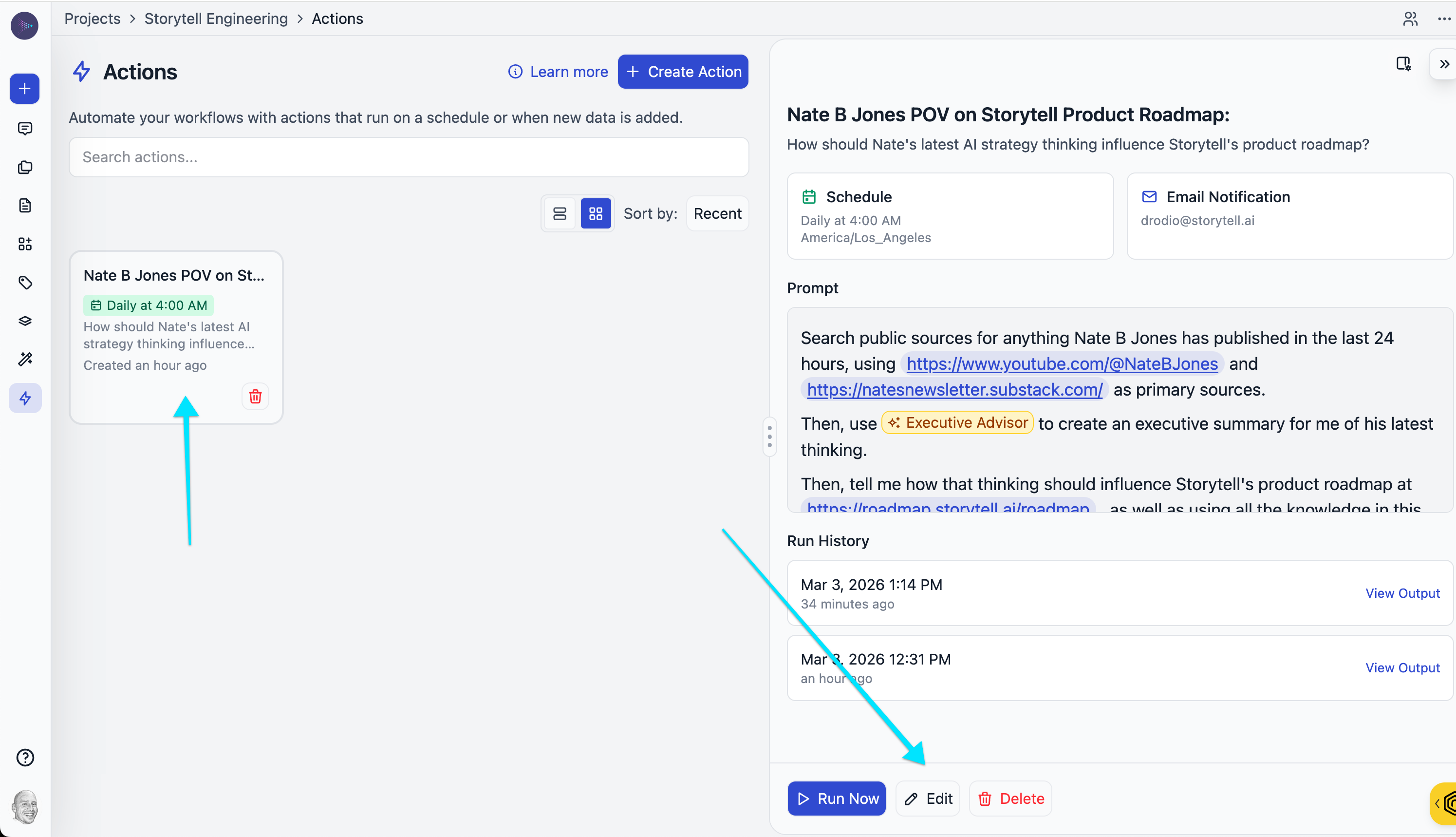Click View Output for 1:14 PM run
1456x837 pixels.
click(1402, 593)
